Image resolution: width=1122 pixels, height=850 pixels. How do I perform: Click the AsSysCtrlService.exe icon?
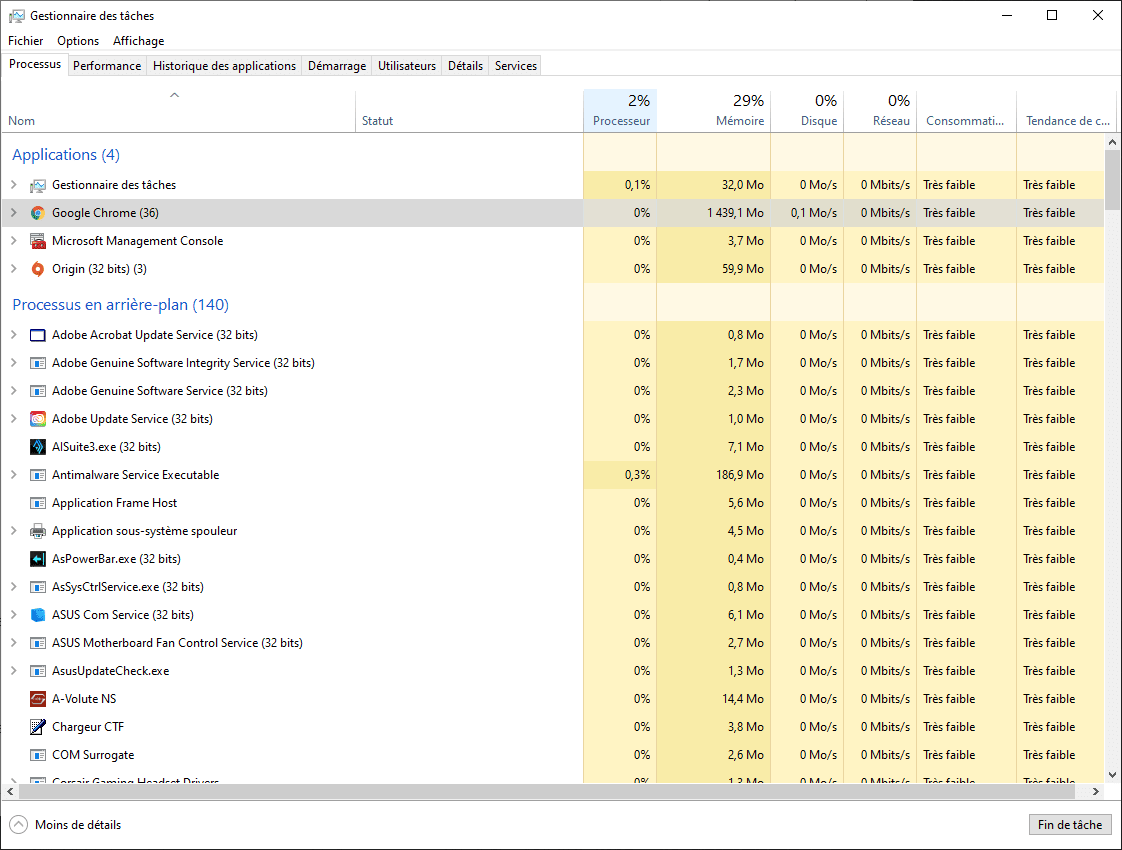coord(38,587)
